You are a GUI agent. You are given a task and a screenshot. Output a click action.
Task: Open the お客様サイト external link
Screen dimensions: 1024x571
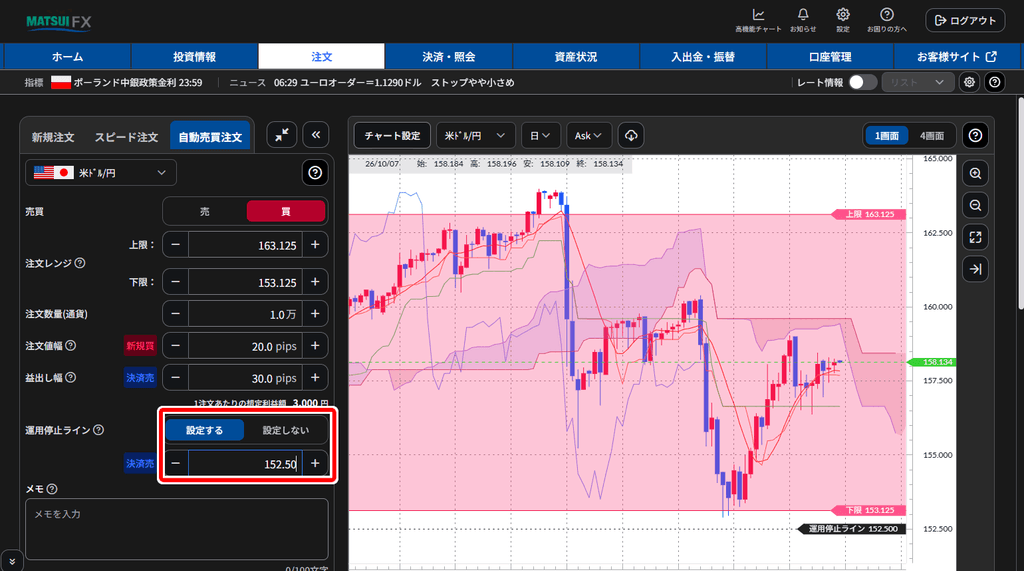click(957, 57)
